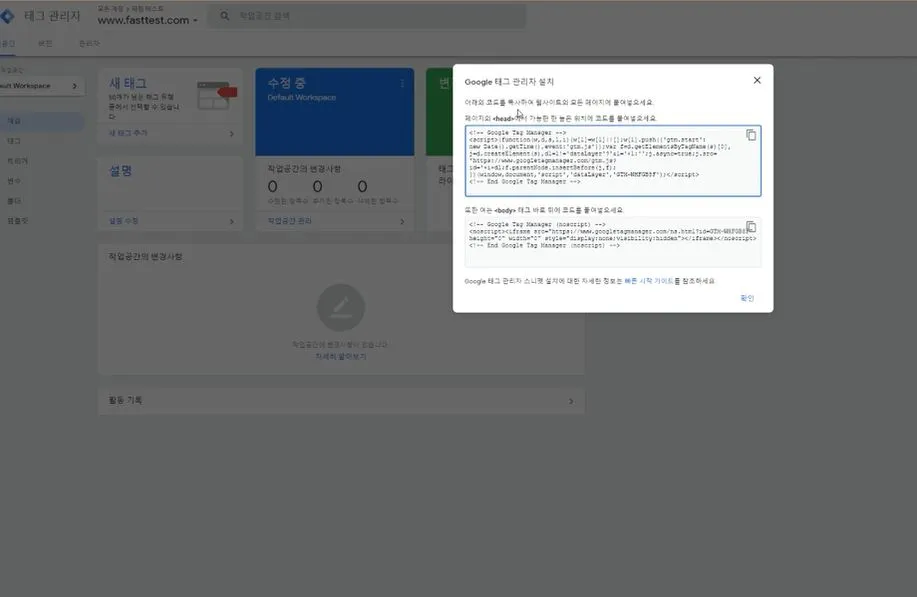
Task: Select 개요 (Overview) in sidebar
Action: tap(41, 121)
